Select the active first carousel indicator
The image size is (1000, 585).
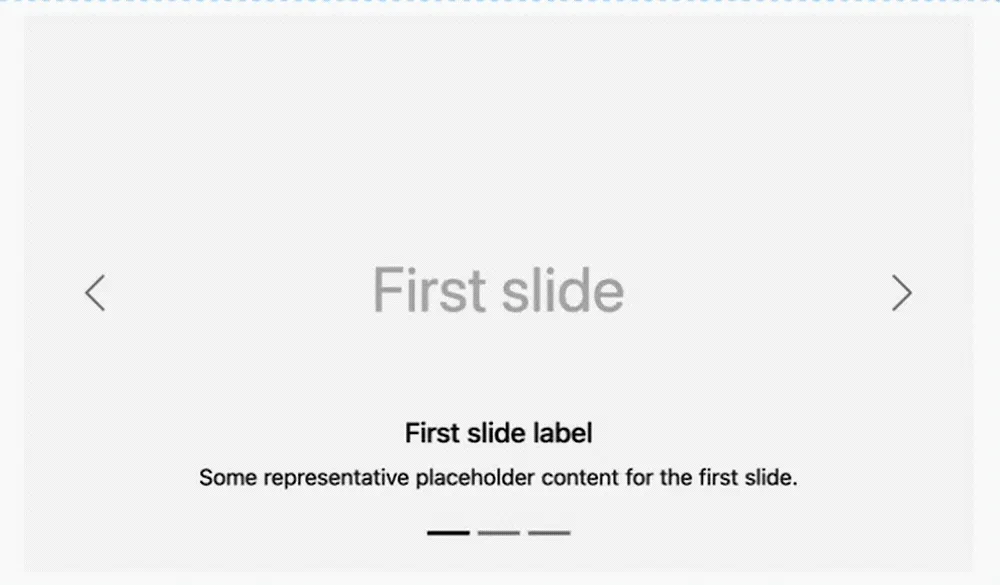(x=448, y=533)
